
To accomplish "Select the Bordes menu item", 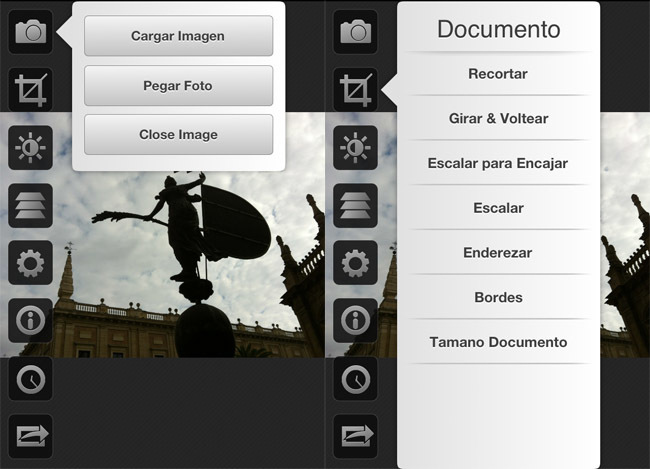I will 498,297.
